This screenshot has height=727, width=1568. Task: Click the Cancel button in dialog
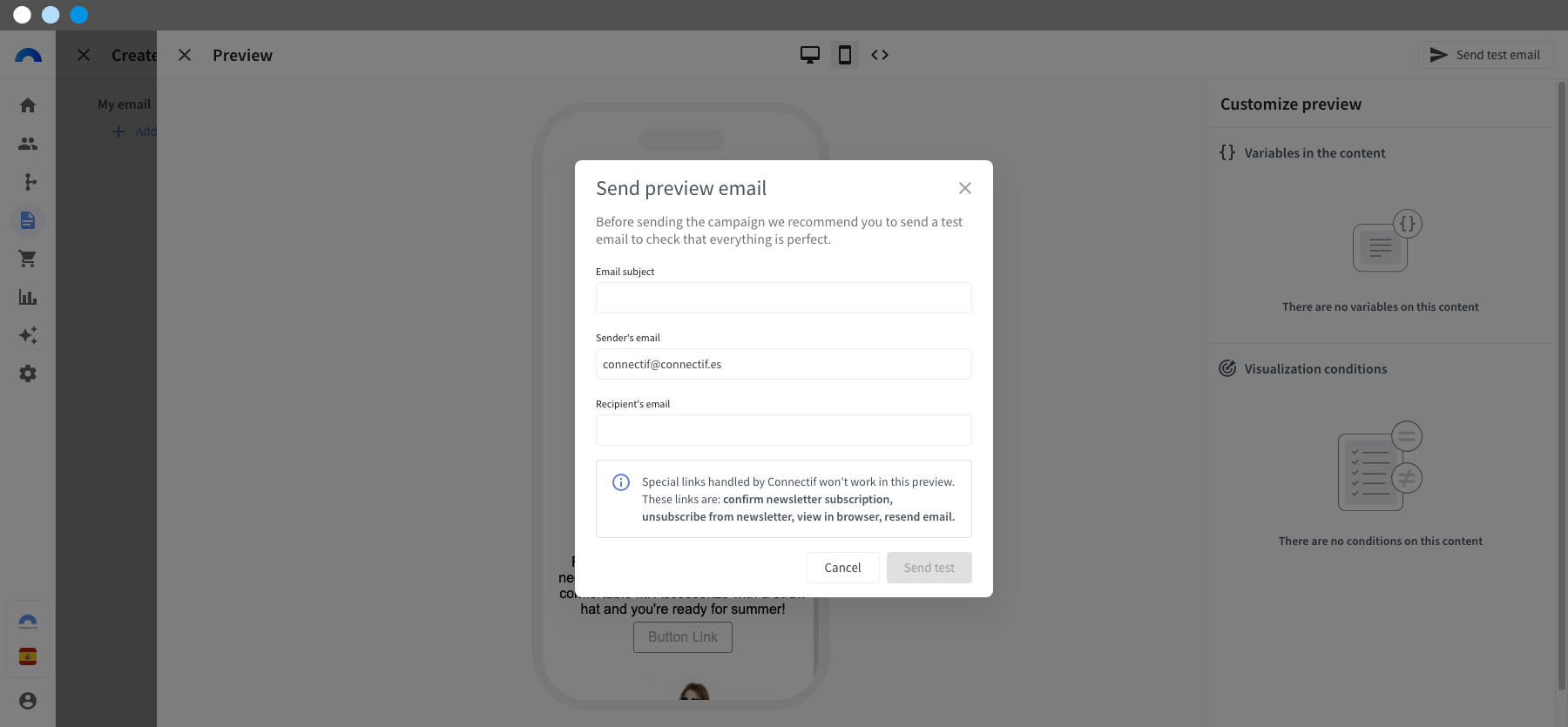[842, 568]
